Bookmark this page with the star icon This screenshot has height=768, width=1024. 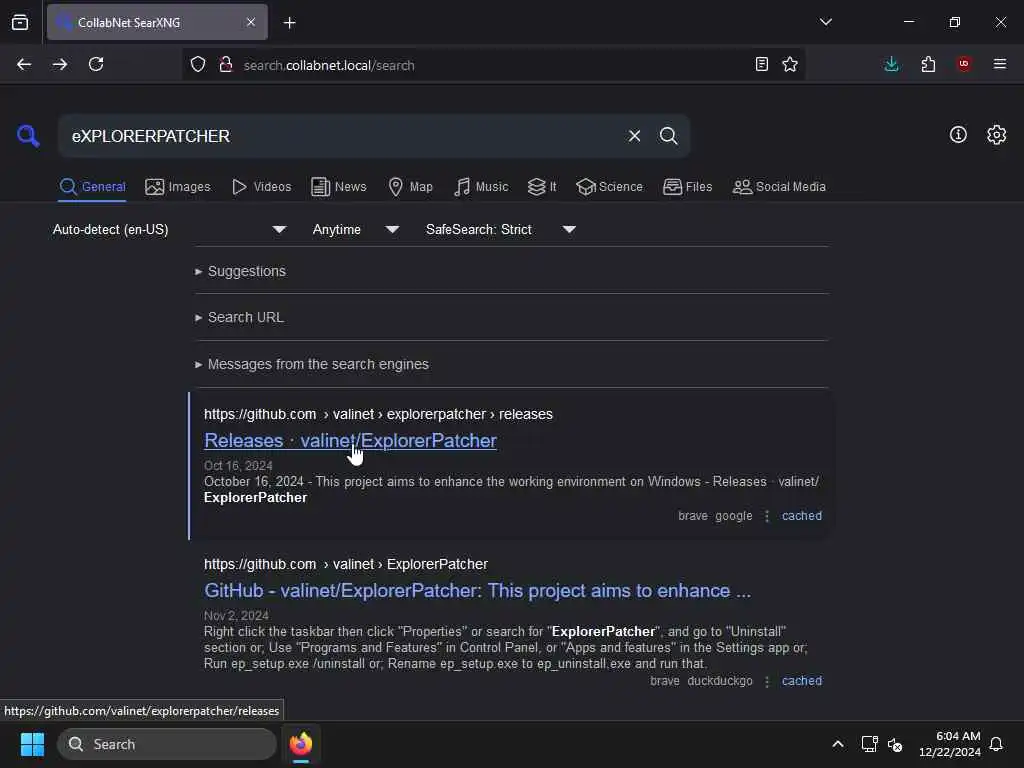[790, 64]
